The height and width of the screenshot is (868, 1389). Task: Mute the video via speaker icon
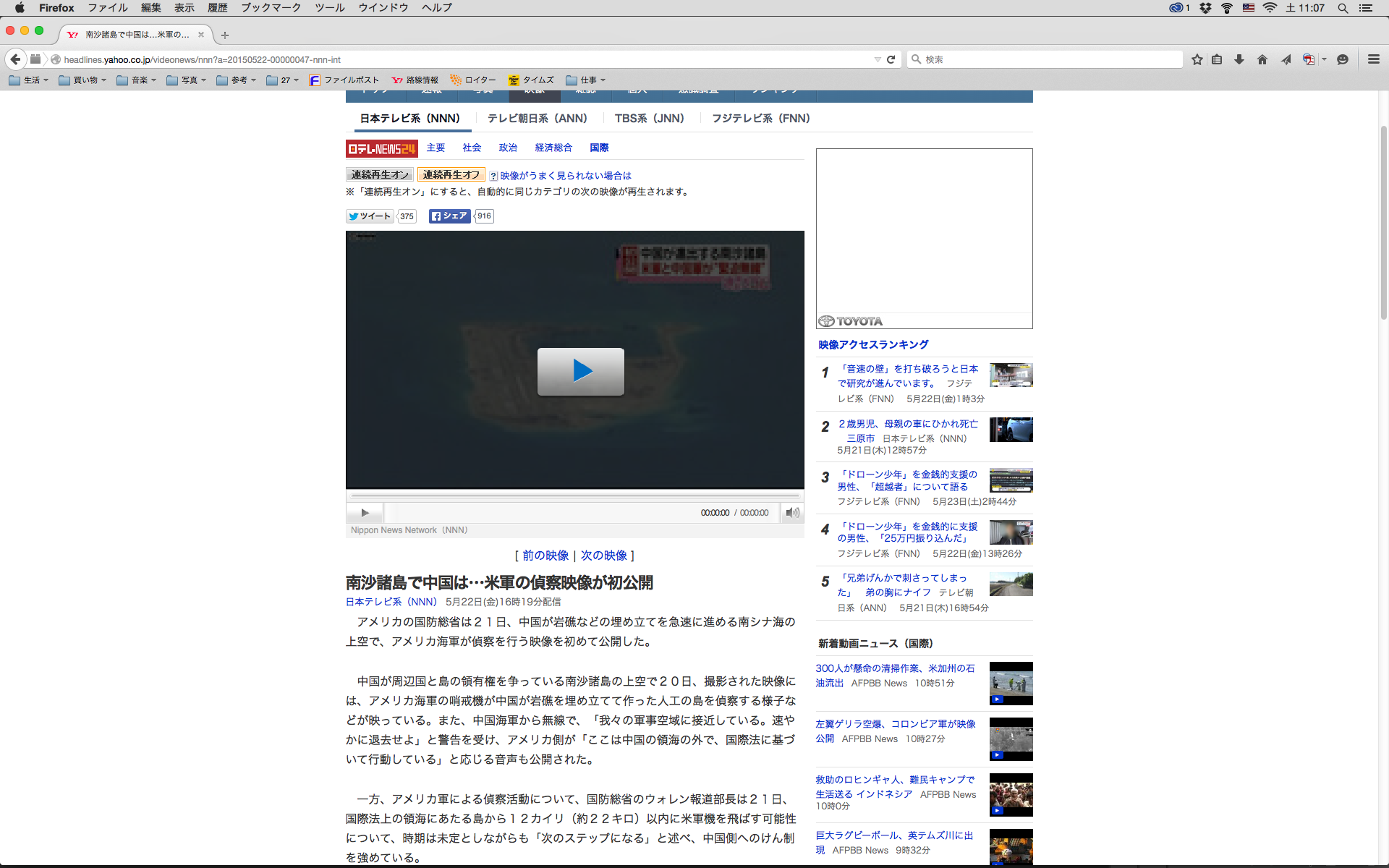tap(792, 513)
